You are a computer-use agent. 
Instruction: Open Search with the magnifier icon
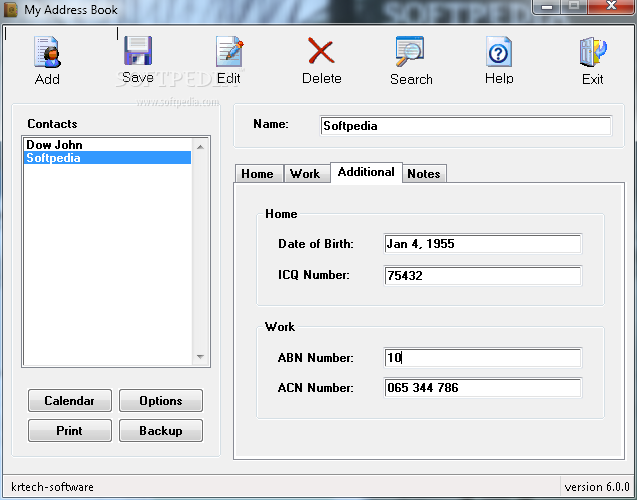tap(410, 51)
